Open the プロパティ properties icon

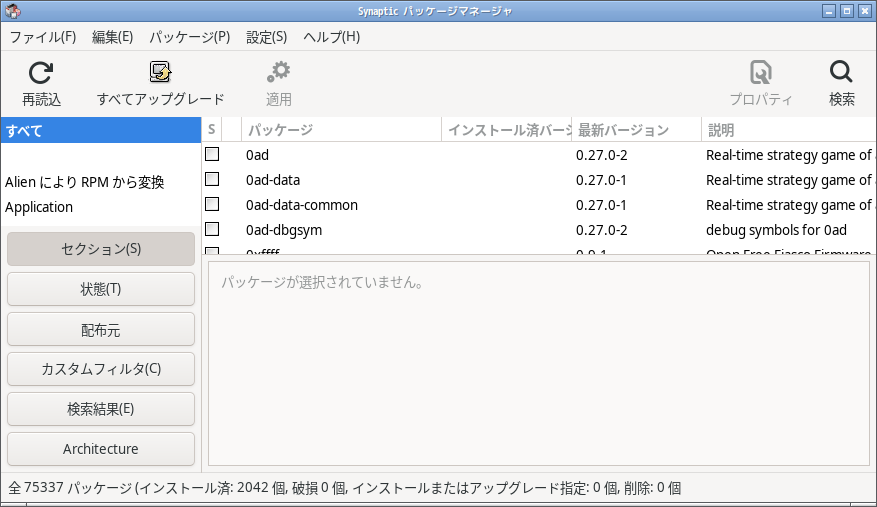[x=761, y=72]
